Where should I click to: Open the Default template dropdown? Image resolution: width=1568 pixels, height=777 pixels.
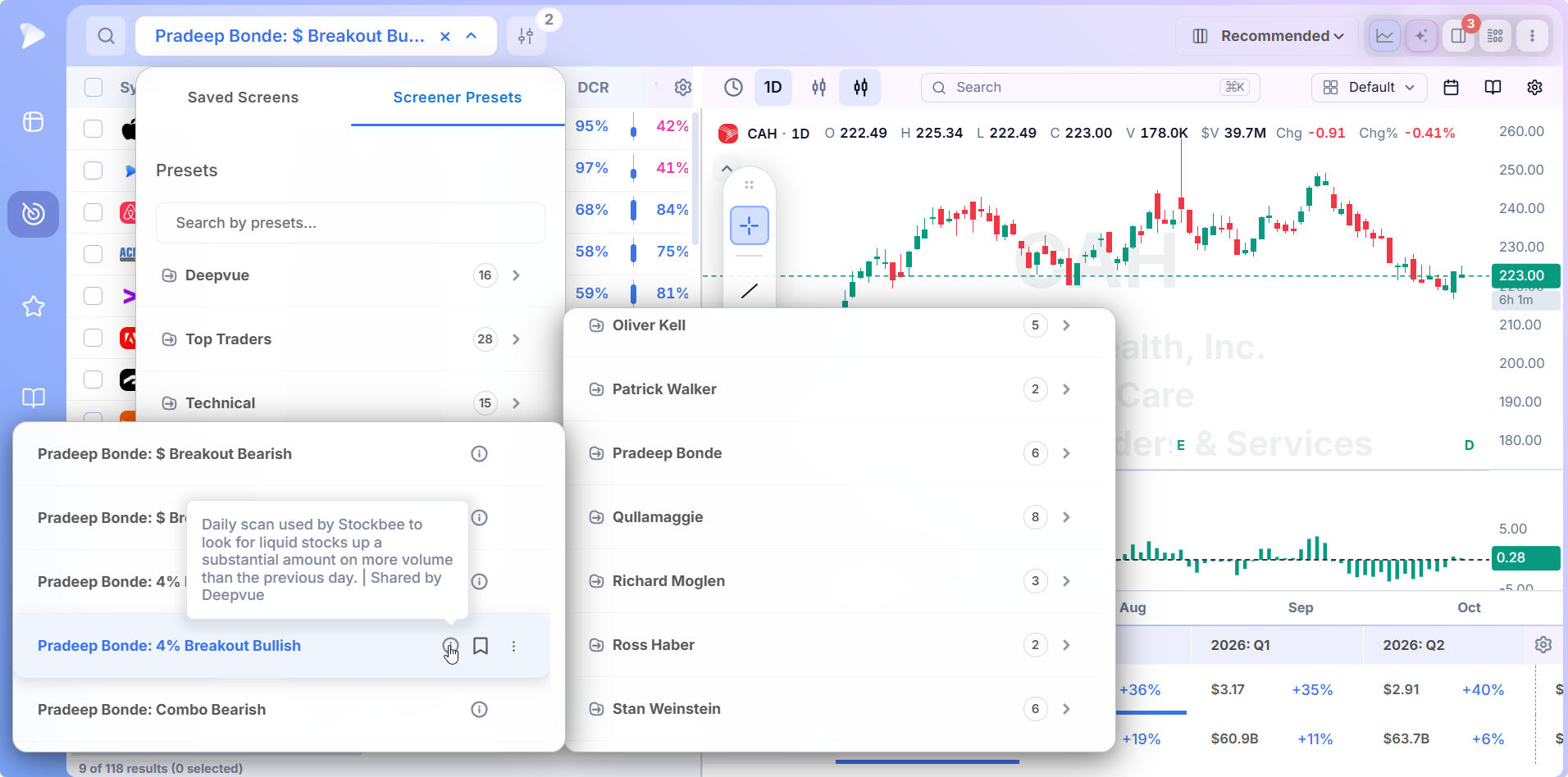[x=1369, y=88]
